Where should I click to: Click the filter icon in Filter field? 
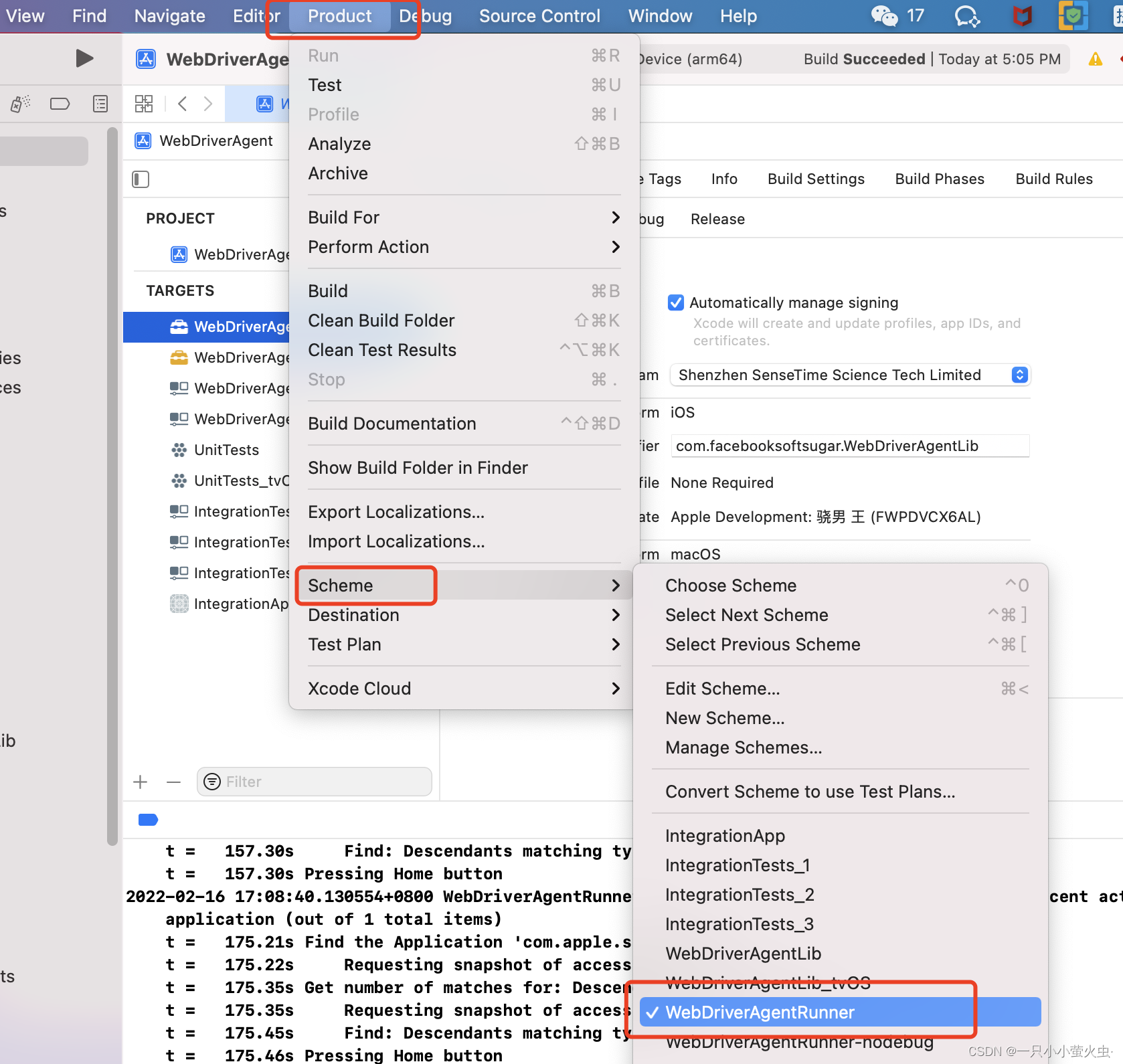pos(212,782)
